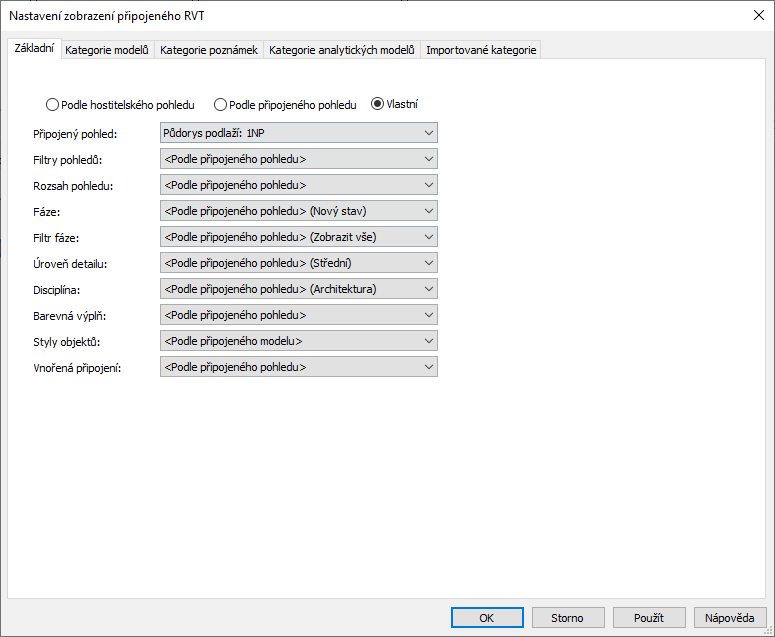Click the OK button
The image size is (775, 637).
tap(487, 617)
